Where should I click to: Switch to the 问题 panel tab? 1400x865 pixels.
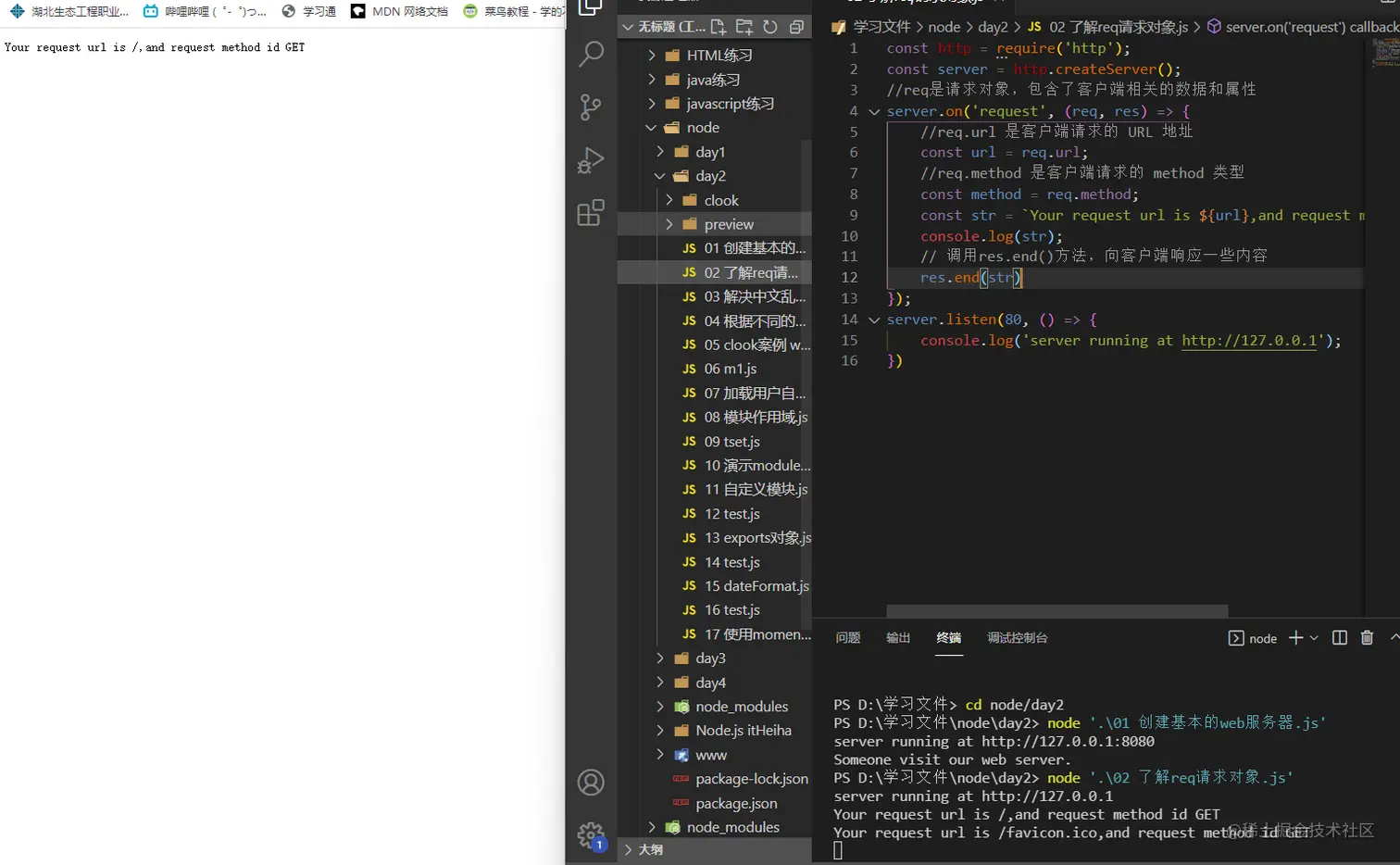pyautogui.click(x=848, y=637)
